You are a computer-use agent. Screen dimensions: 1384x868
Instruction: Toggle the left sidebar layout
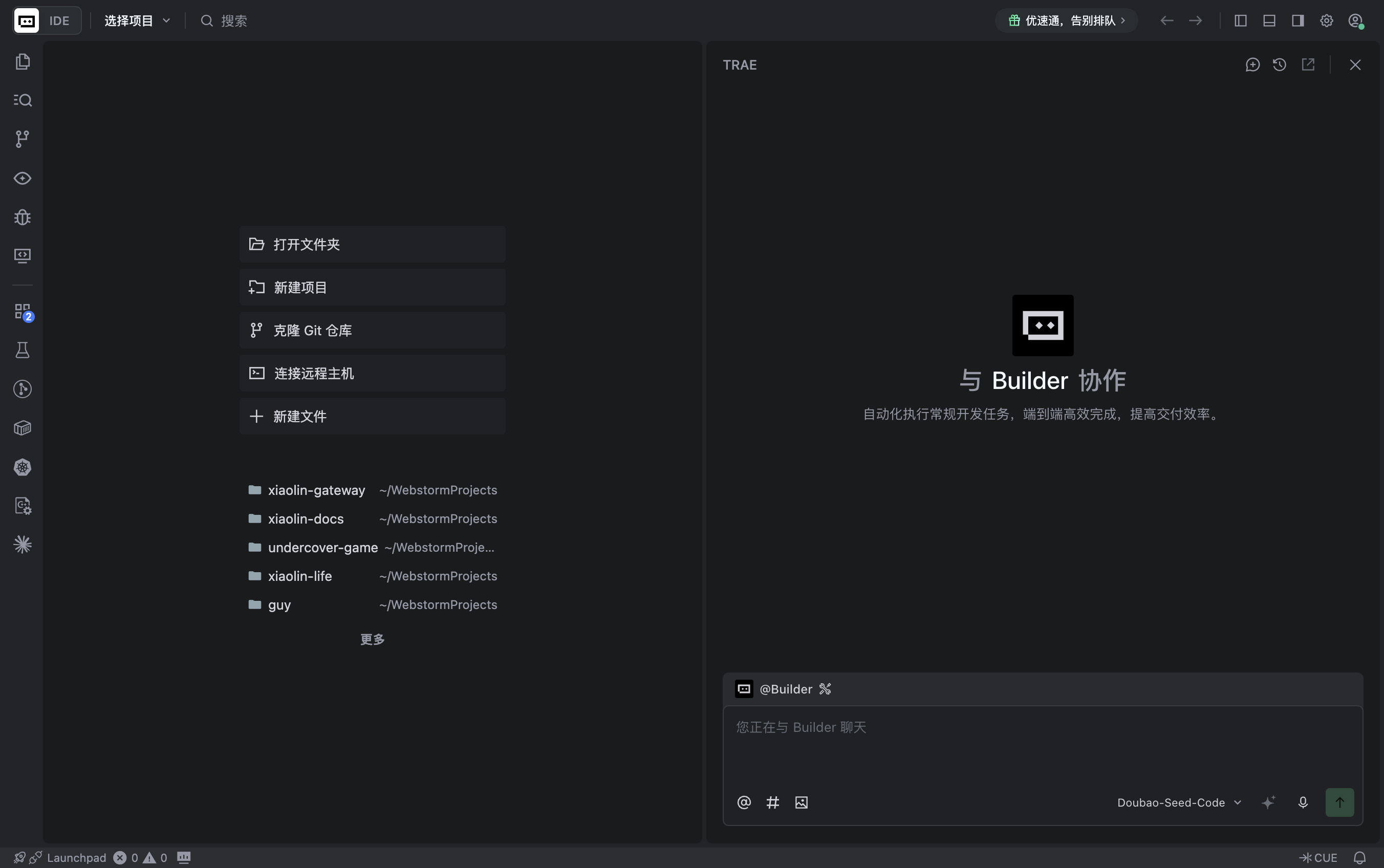click(x=1241, y=20)
